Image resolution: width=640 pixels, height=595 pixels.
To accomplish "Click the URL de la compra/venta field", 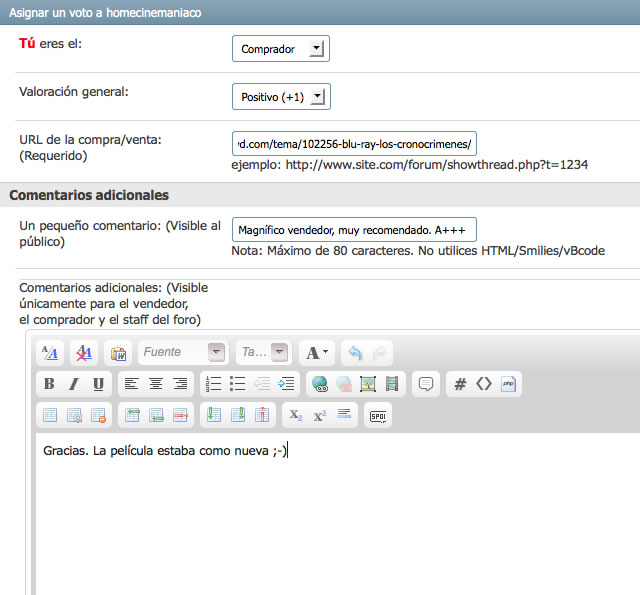I will click(354, 142).
